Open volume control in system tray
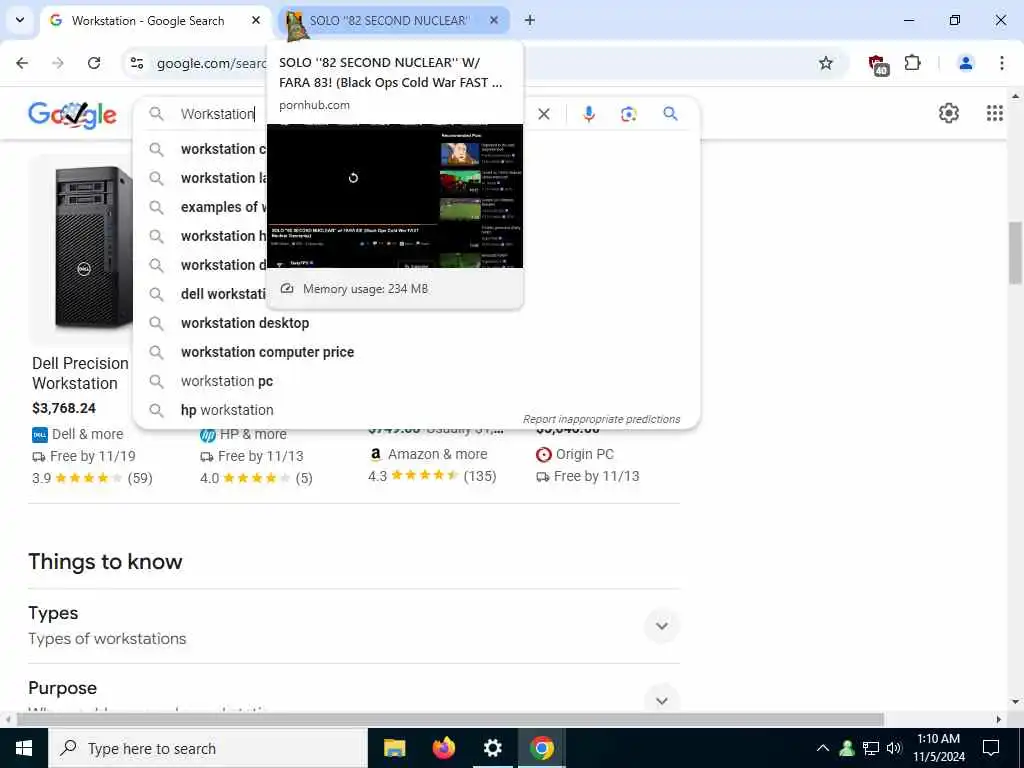 click(895, 748)
